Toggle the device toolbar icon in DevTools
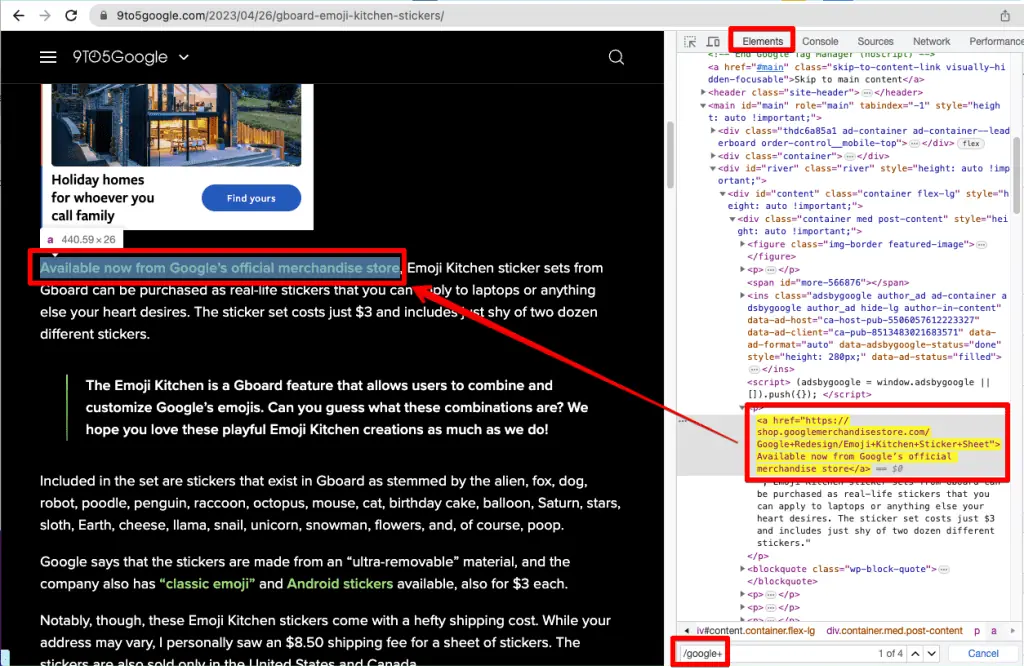This screenshot has height=670, width=1024. coord(713,41)
